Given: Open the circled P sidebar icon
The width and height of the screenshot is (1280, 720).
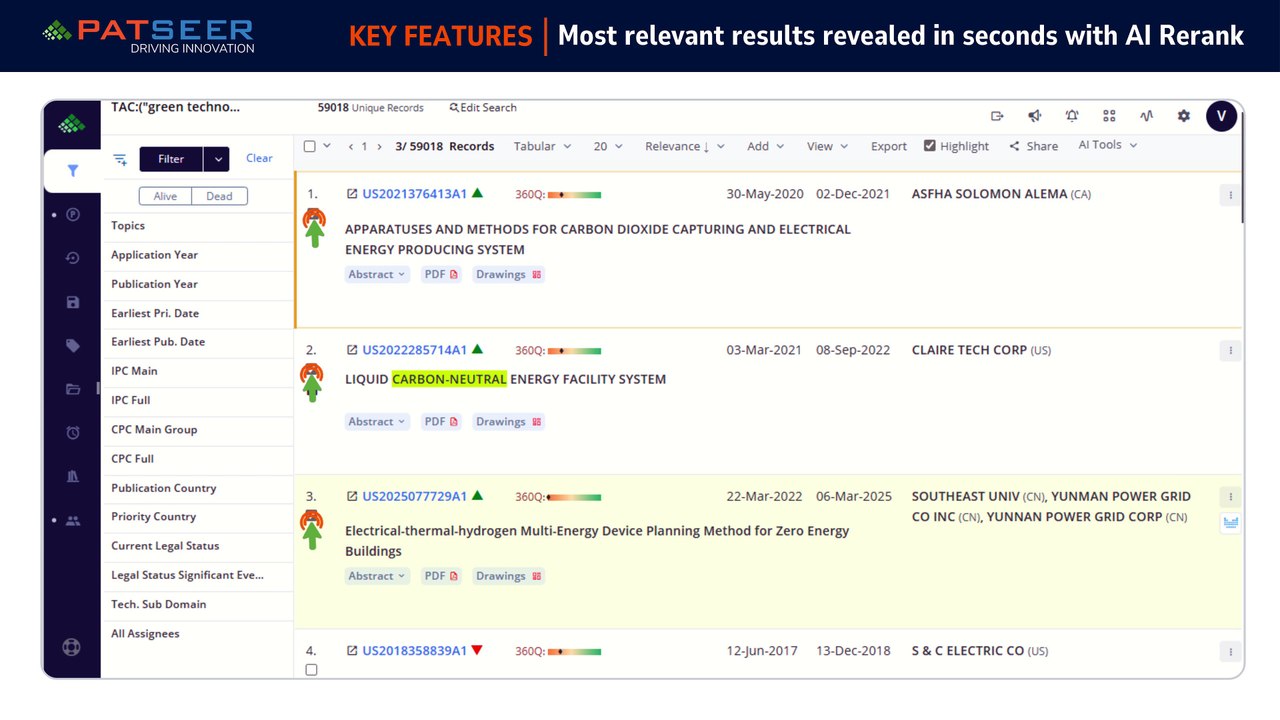Looking at the screenshot, I should click(x=72, y=214).
